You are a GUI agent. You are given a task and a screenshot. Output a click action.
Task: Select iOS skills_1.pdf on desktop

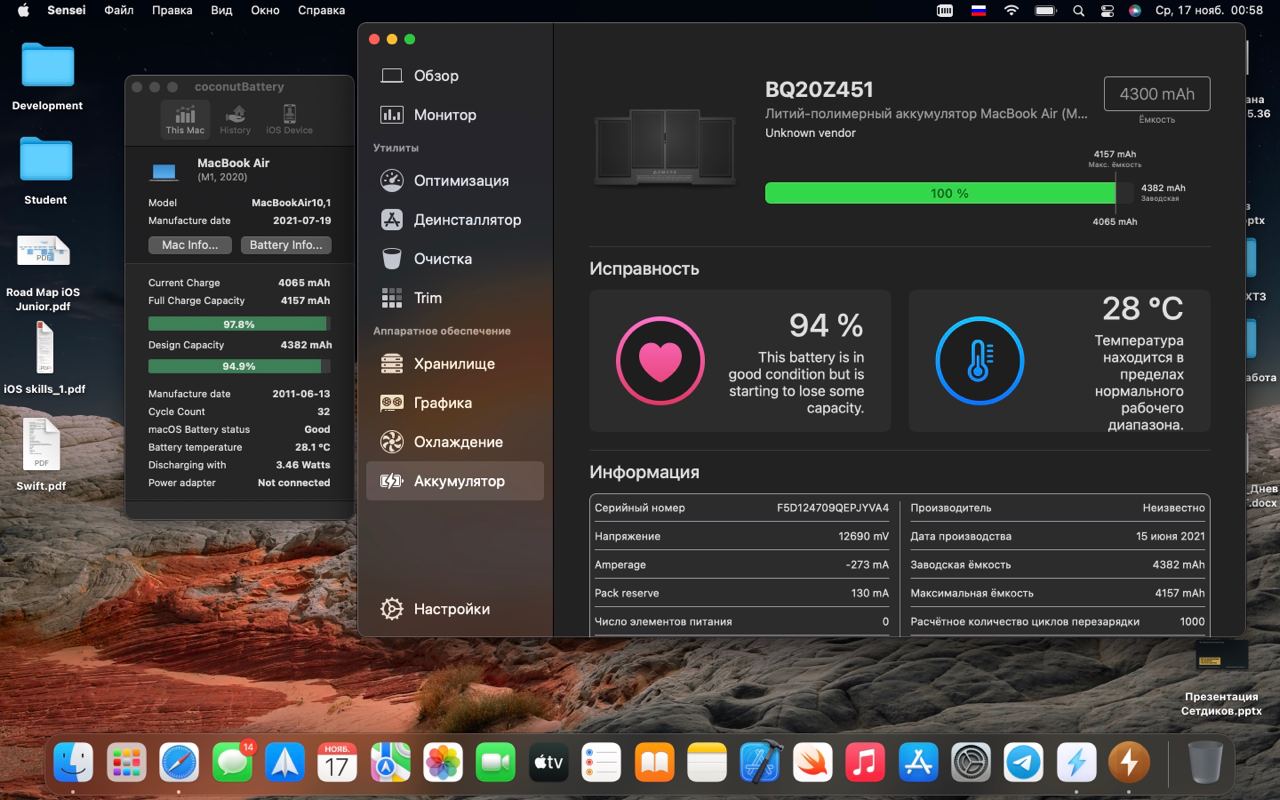point(45,358)
